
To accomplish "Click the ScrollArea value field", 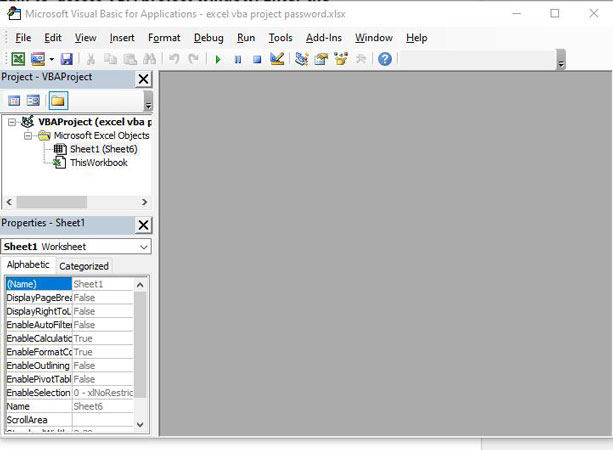I will pyautogui.click(x=103, y=420).
